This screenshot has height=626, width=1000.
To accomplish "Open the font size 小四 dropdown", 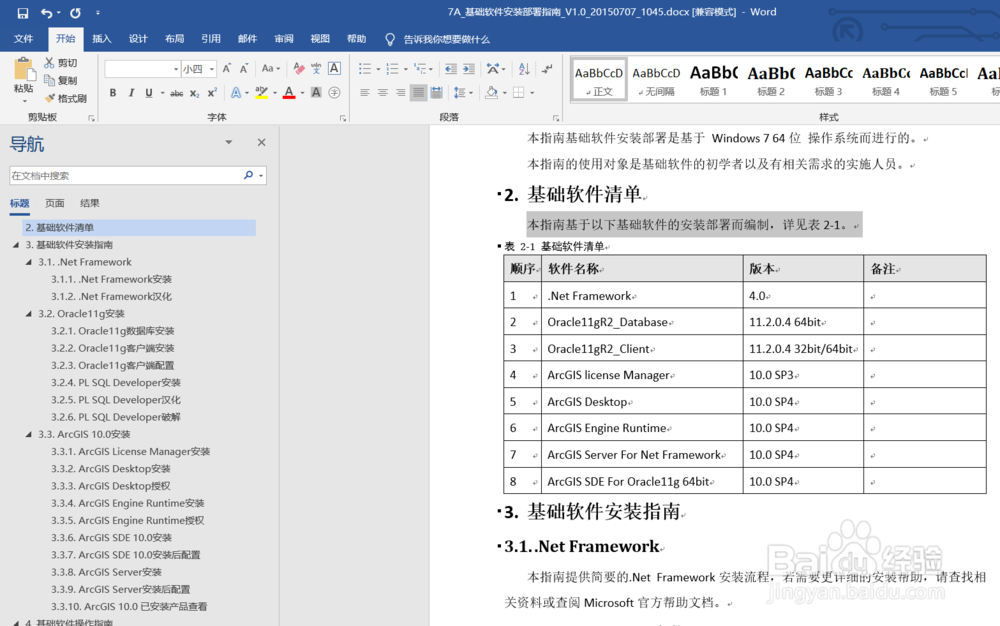I will click(x=212, y=69).
